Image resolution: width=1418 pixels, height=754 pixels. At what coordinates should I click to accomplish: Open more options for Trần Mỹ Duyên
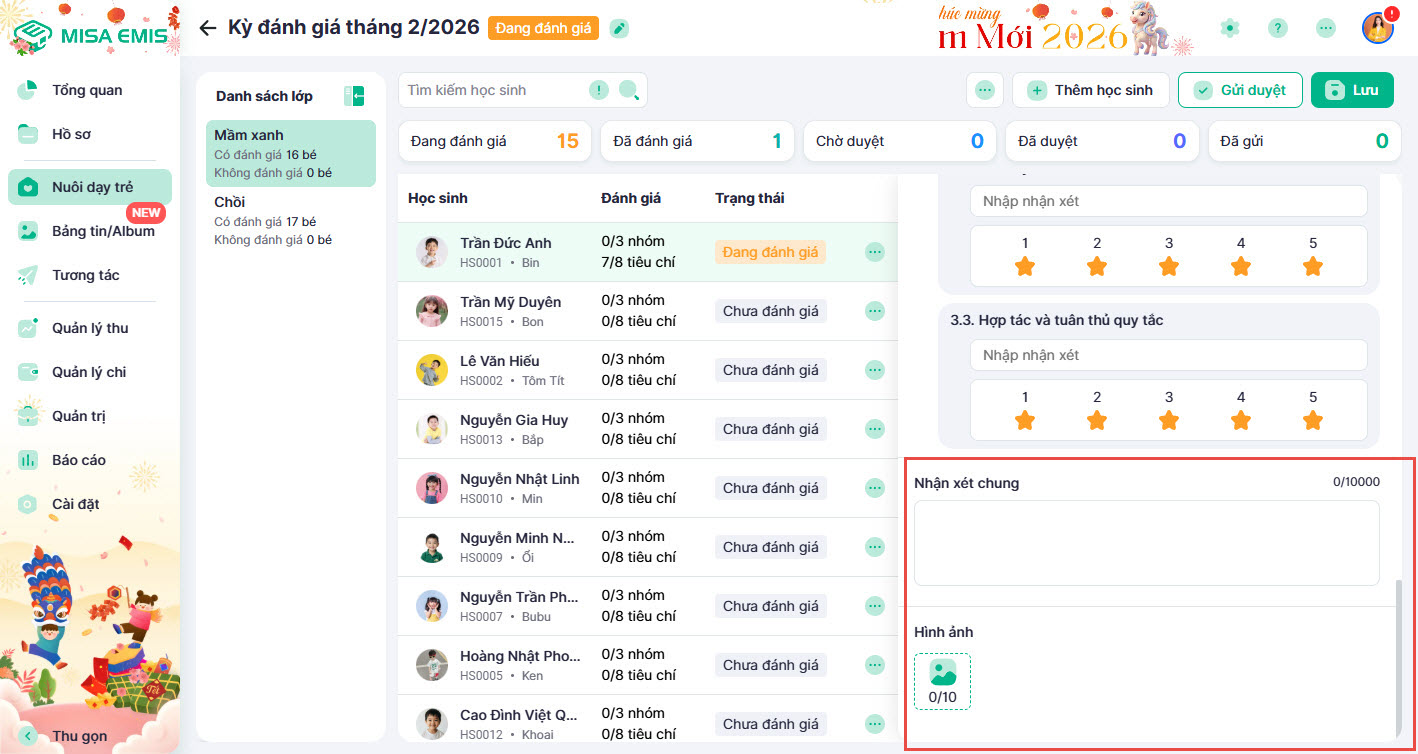[875, 311]
